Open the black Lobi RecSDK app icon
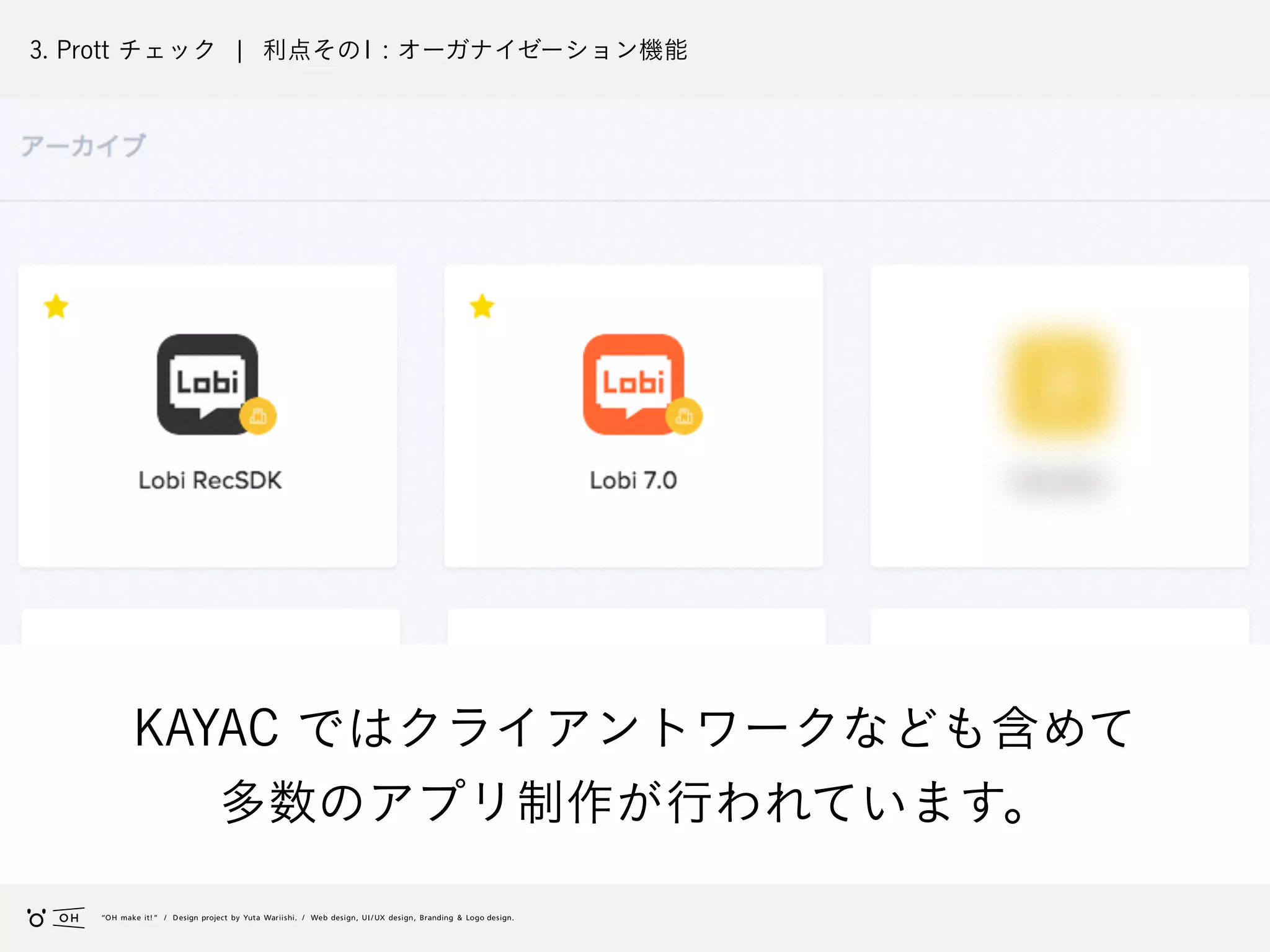Viewport: 1270px width, 952px height. pos(207,384)
